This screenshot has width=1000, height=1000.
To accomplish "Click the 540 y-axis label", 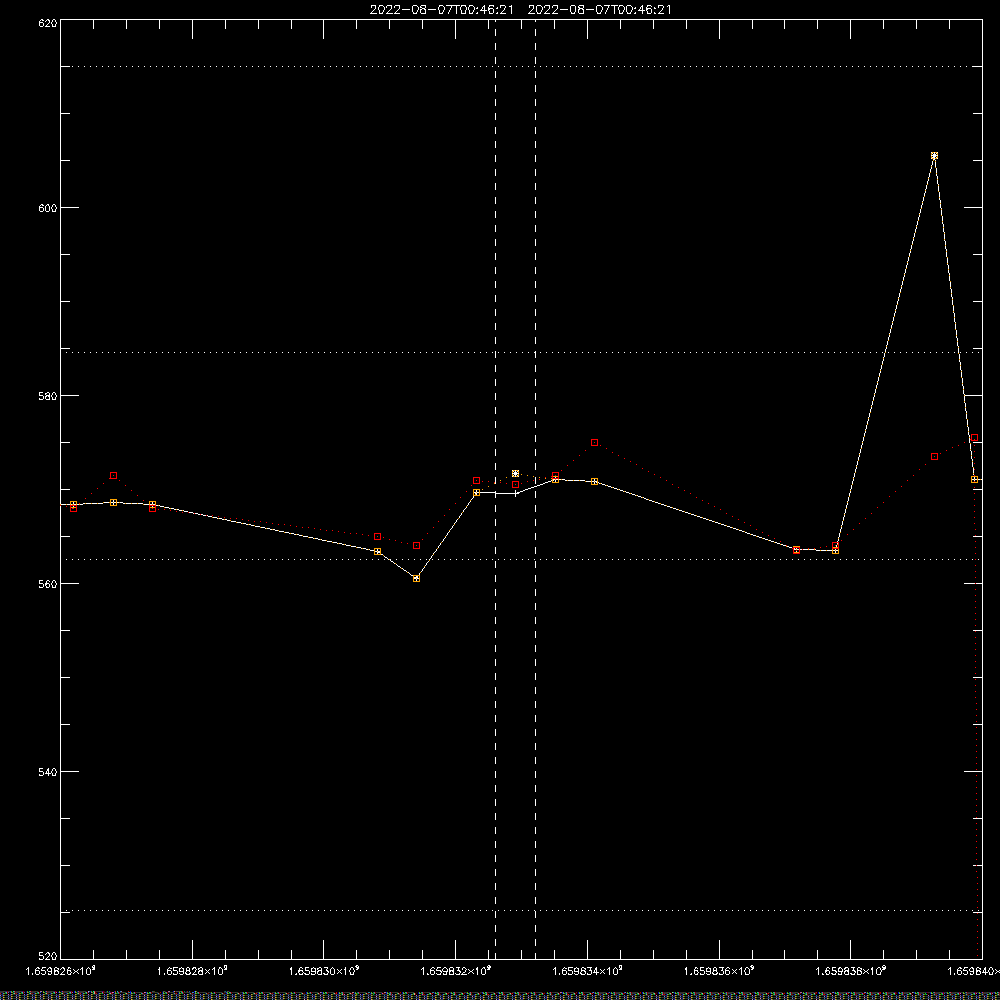I will coord(48,772).
